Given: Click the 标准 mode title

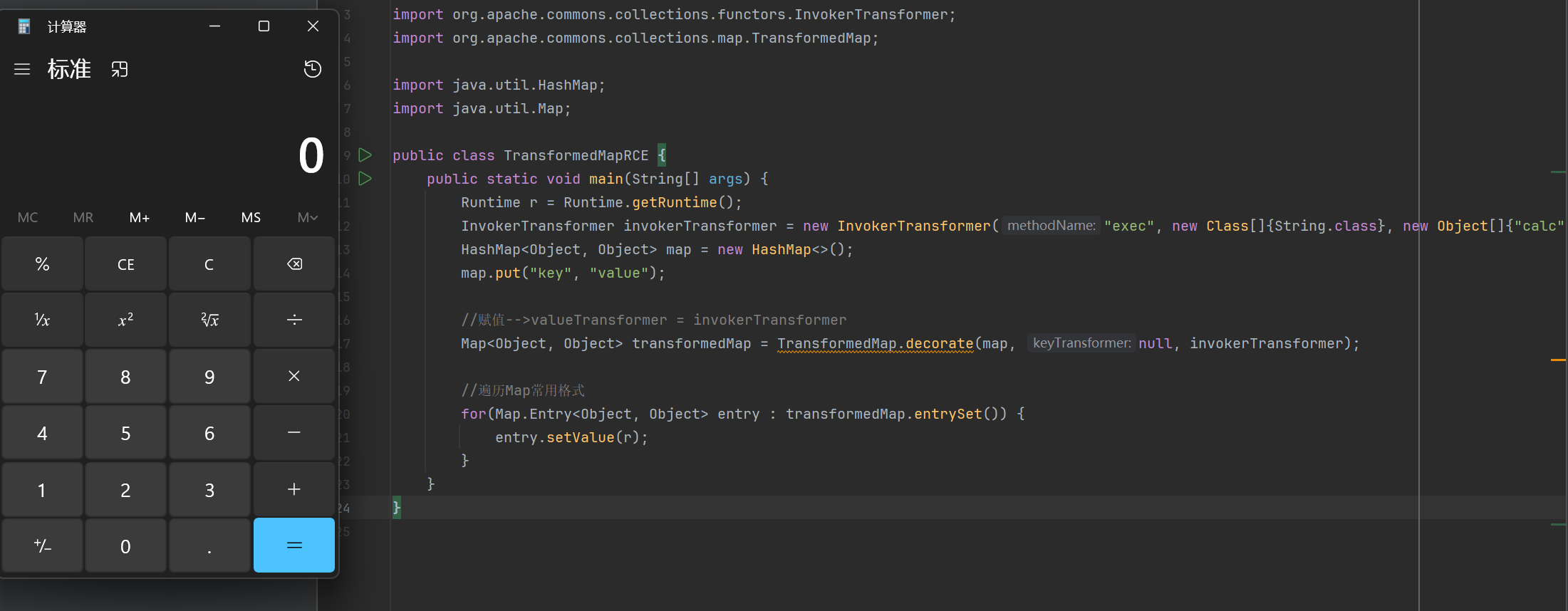Looking at the screenshot, I should [69, 69].
